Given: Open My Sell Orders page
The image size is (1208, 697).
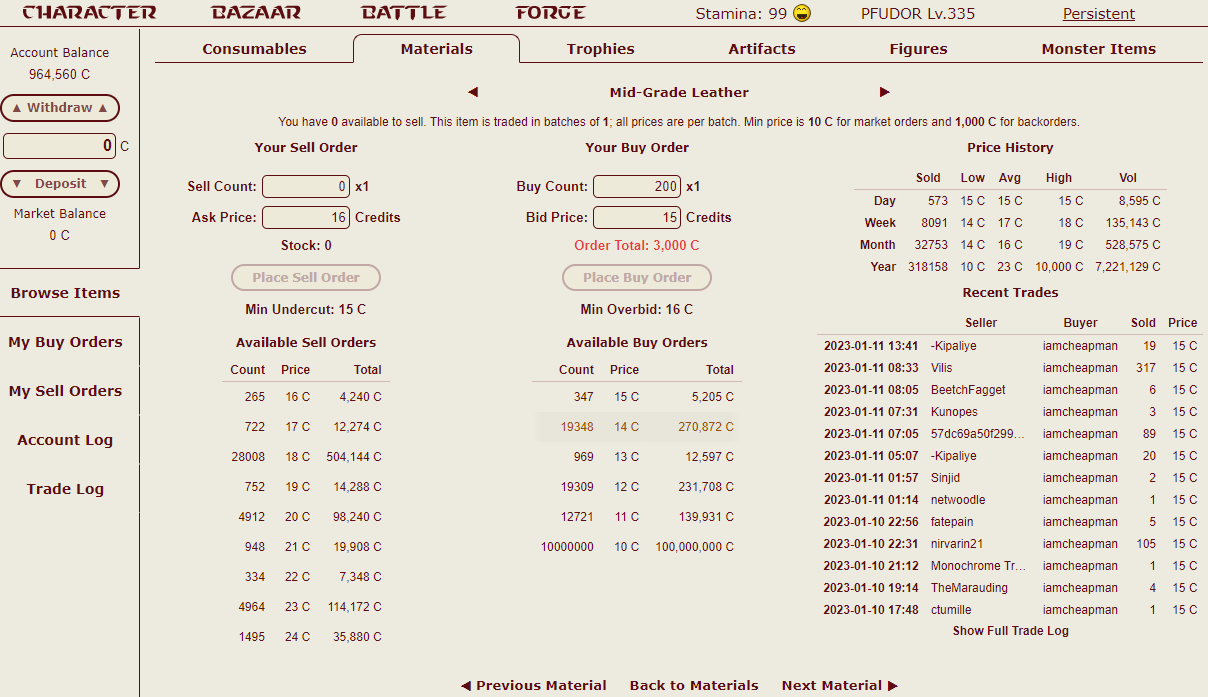Looking at the screenshot, I should [x=65, y=391].
